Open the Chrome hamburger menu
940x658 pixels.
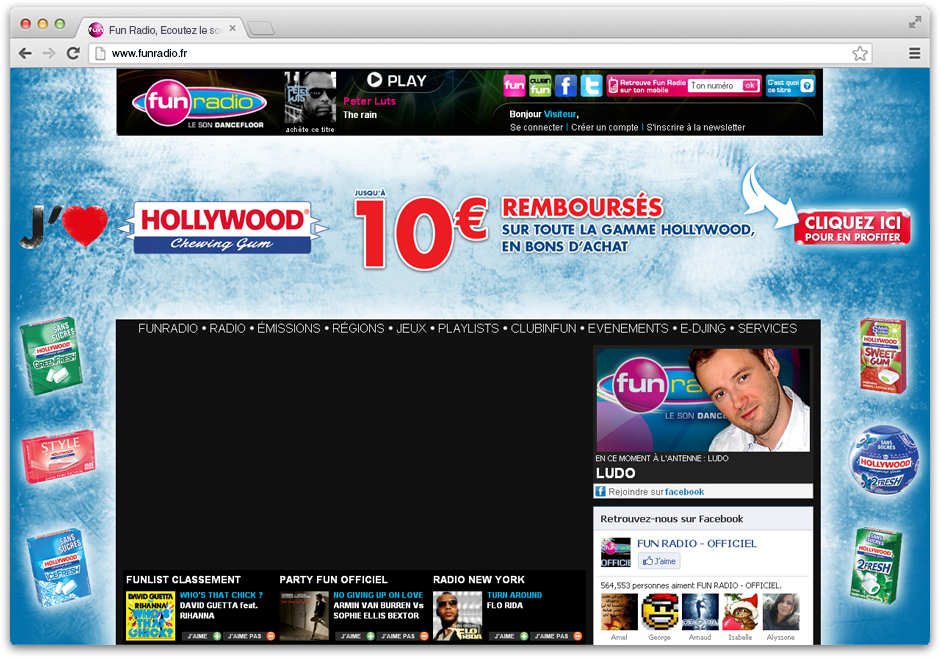coord(914,53)
